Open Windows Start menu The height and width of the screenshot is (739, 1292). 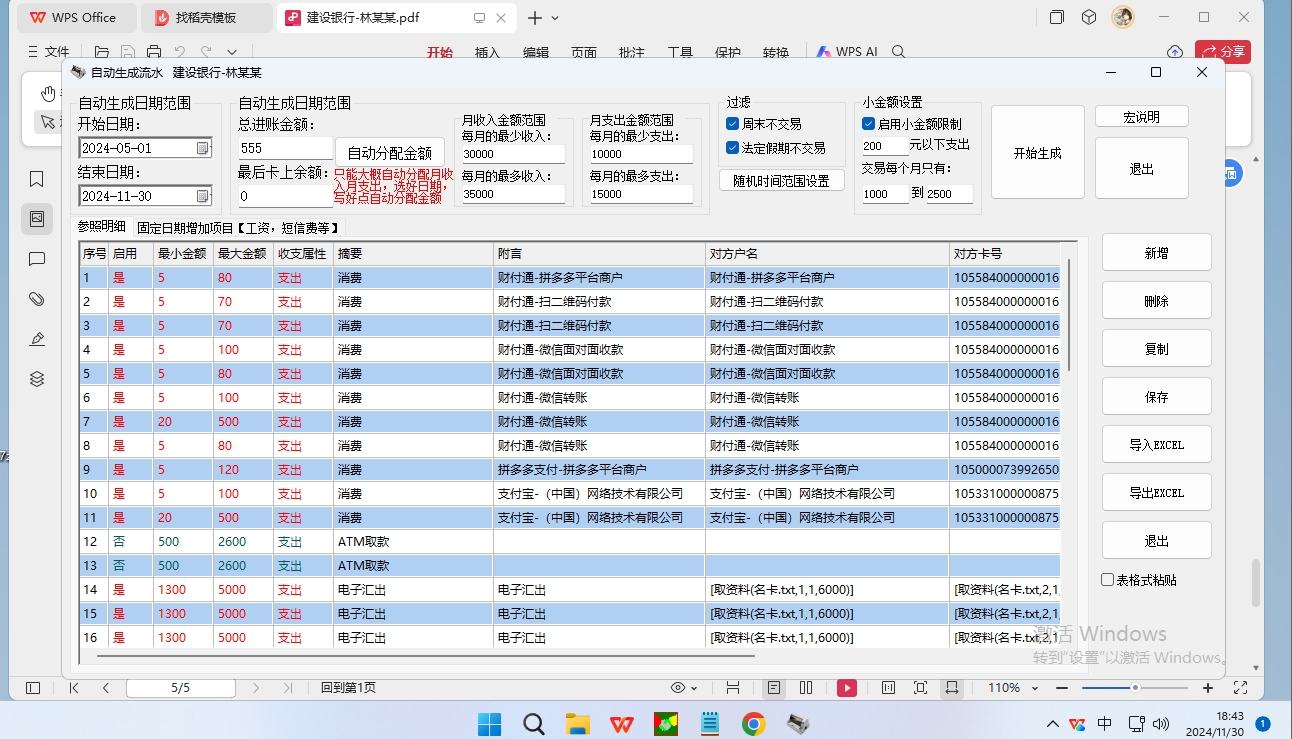[489, 723]
